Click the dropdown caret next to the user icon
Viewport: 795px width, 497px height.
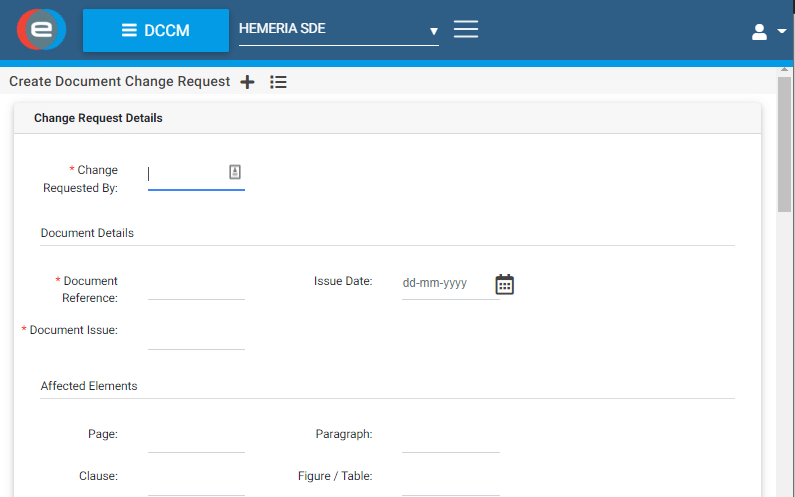coord(782,32)
